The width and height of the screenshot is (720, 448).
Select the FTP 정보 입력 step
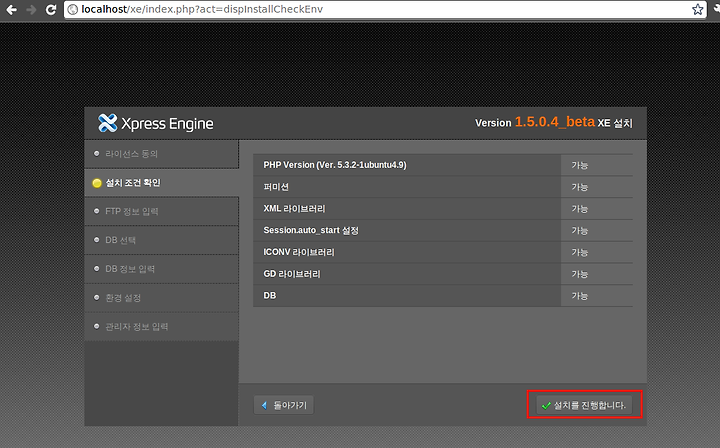pyautogui.click(x=162, y=211)
